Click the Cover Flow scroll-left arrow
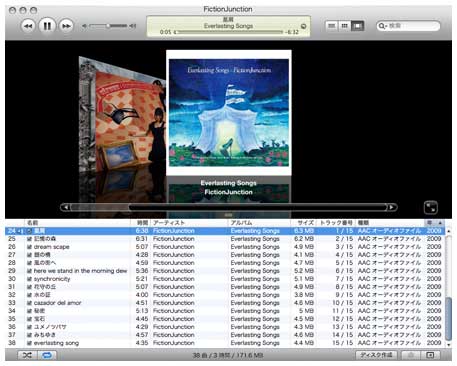The width and height of the screenshot is (457, 366). click(x=66, y=207)
